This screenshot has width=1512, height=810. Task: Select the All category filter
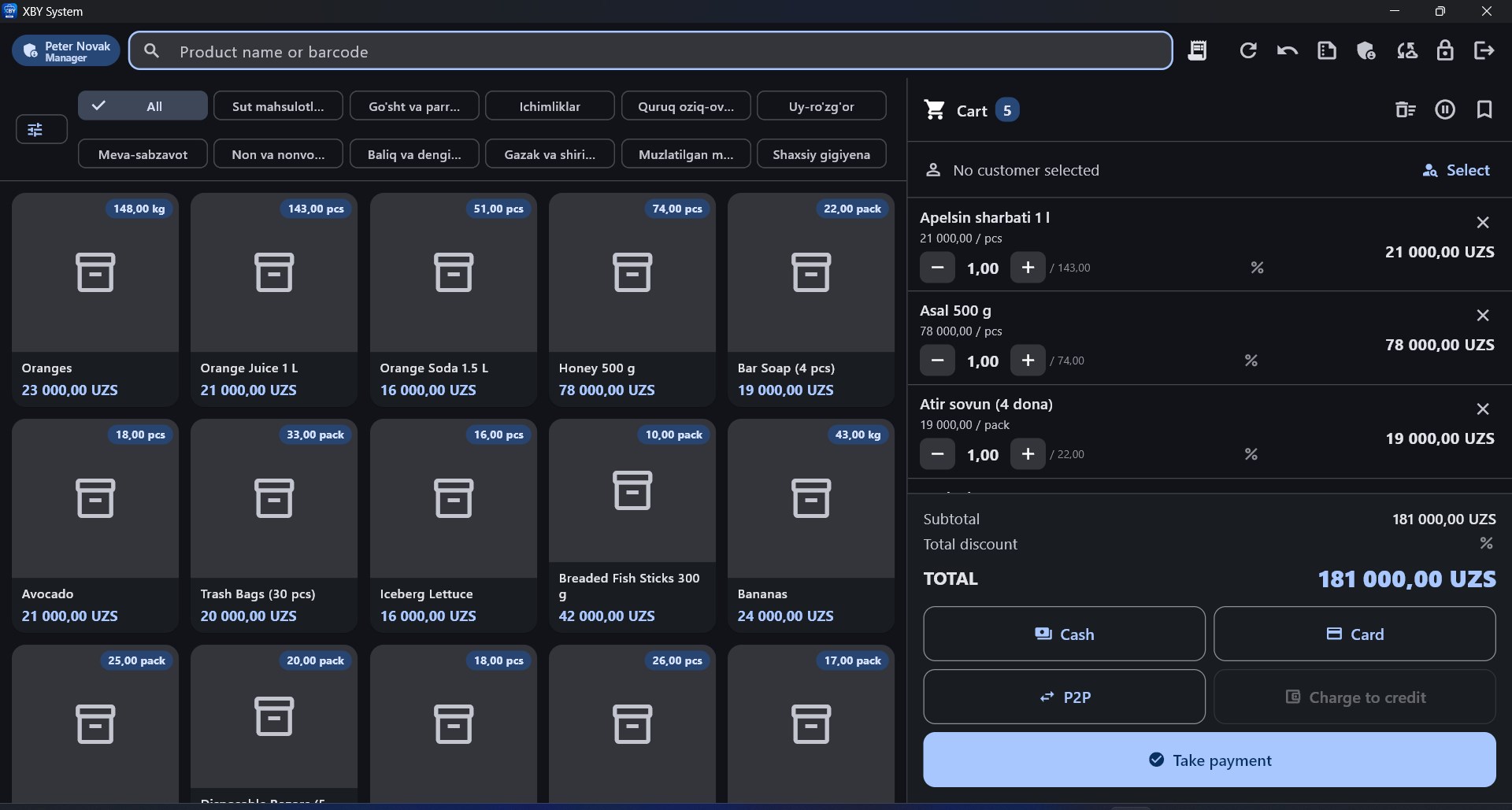[143, 106]
